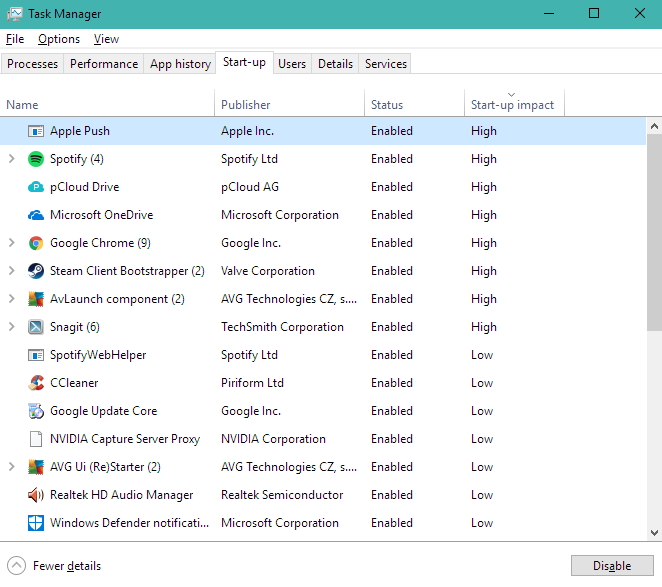Screen dimensions: 662x587
Task: Minimize the Task Manager window
Action: point(549,14)
